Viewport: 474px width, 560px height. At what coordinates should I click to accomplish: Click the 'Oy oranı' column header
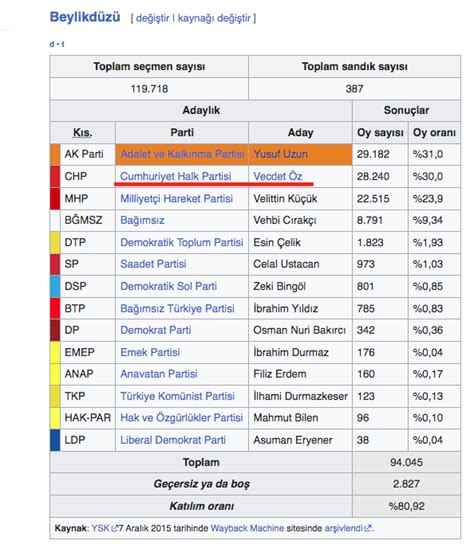pos(434,132)
